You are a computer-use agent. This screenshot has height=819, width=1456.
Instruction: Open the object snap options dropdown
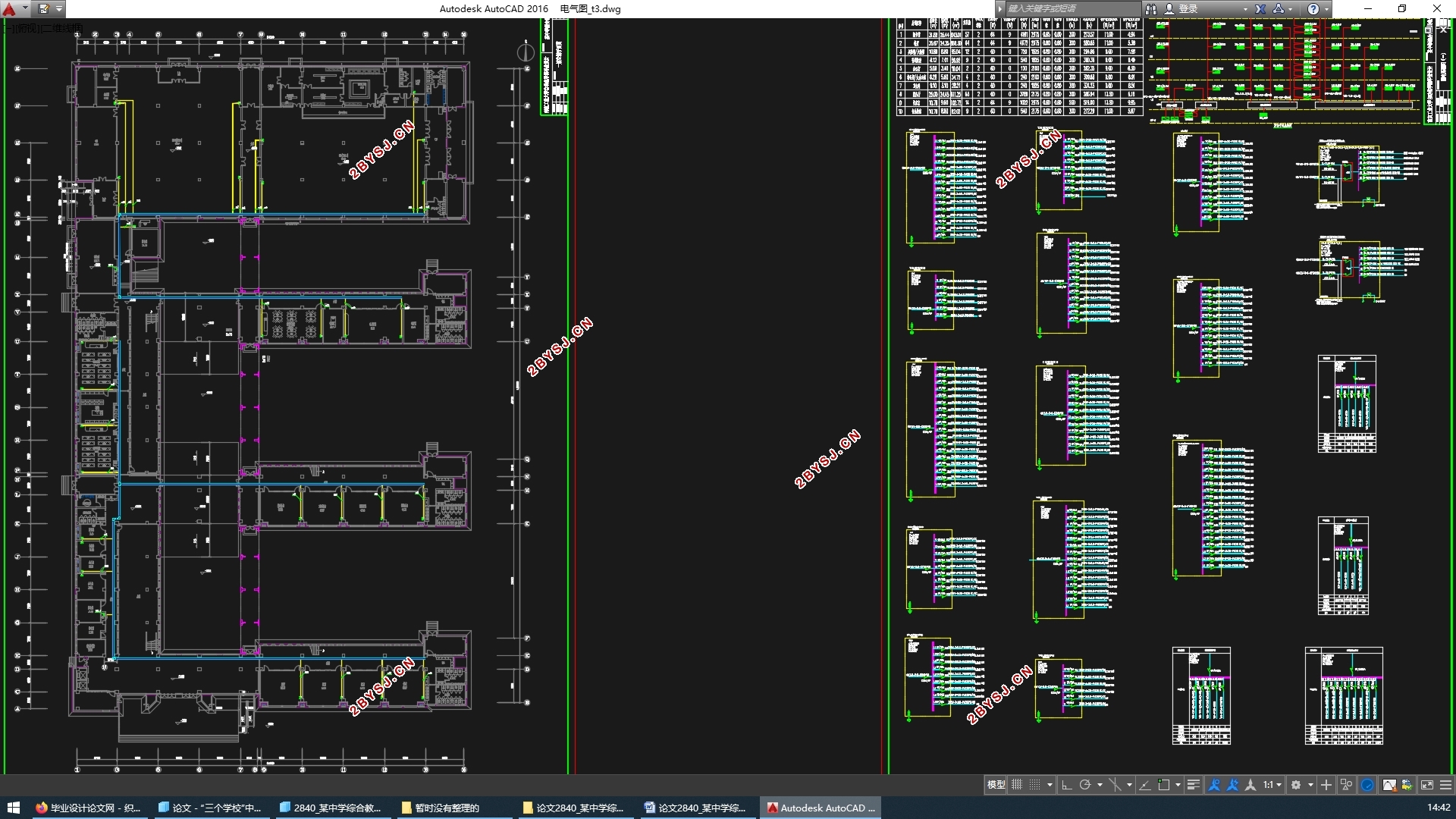(x=1178, y=785)
